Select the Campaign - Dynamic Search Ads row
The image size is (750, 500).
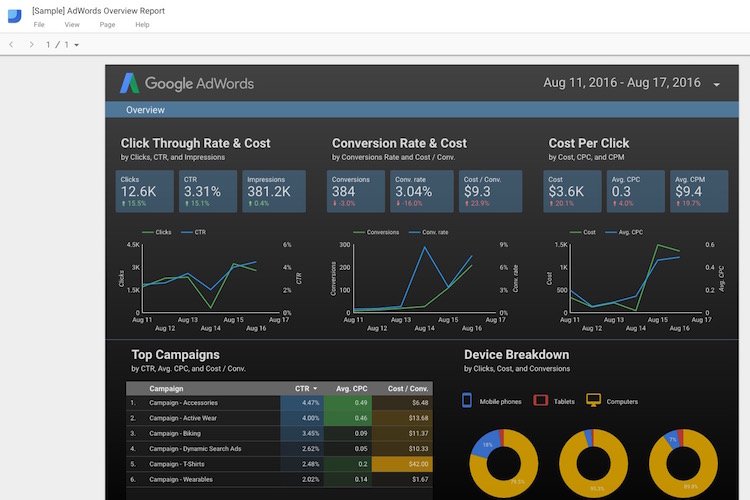(x=279, y=449)
